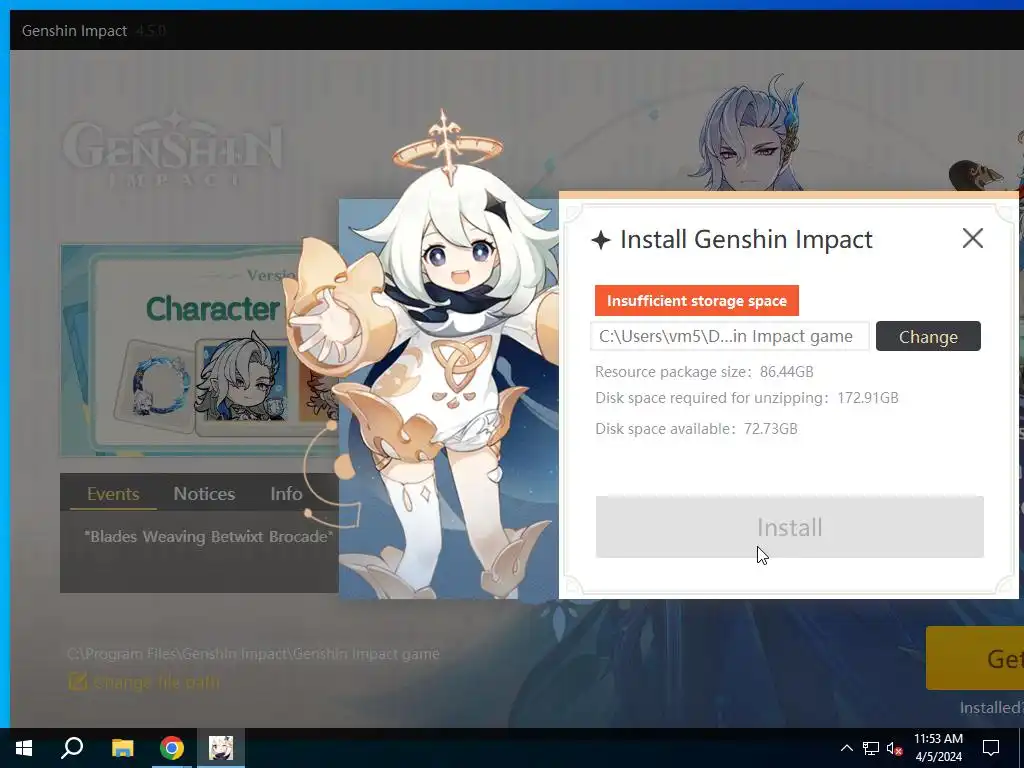Viewport: 1024px width, 768px height.
Task: Click the Genshin Impact title bar text
Action: pyautogui.click(x=74, y=31)
